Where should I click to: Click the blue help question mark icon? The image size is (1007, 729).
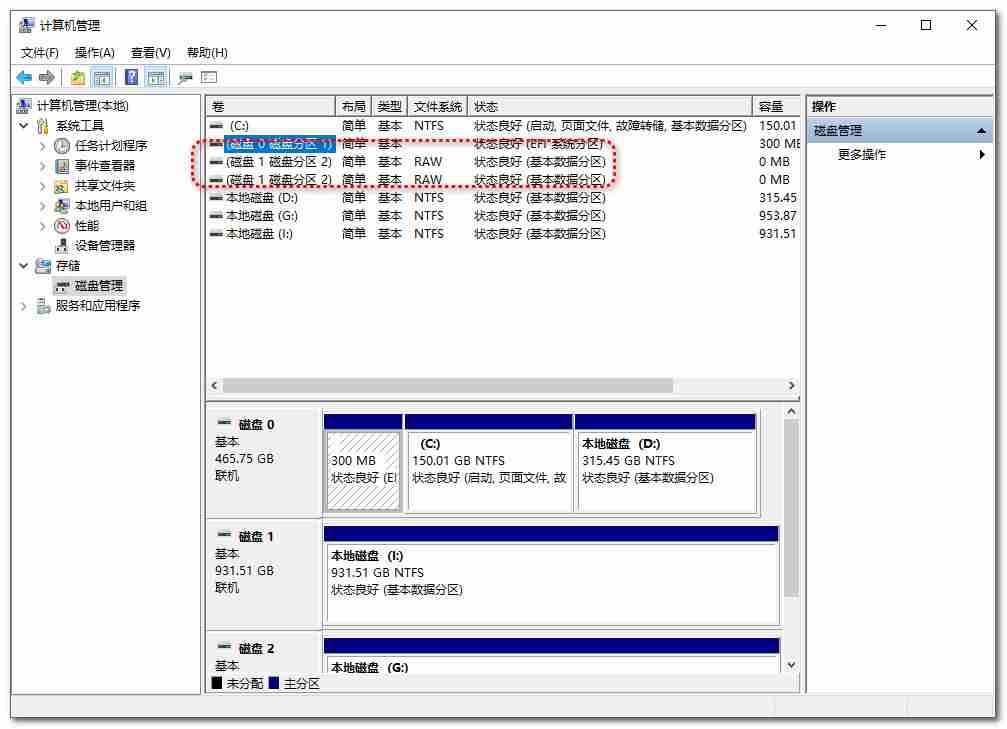(131, 77)
